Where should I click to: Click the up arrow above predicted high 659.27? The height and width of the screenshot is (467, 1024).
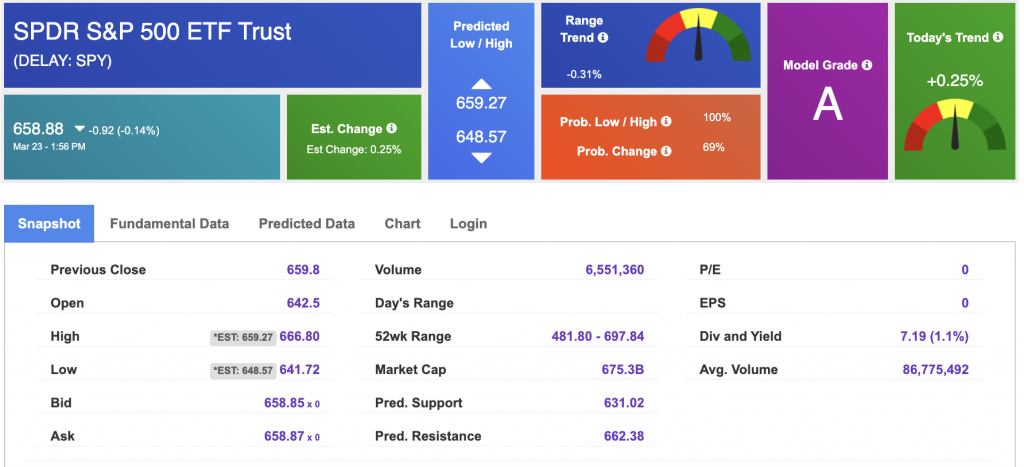pos(481,84)
